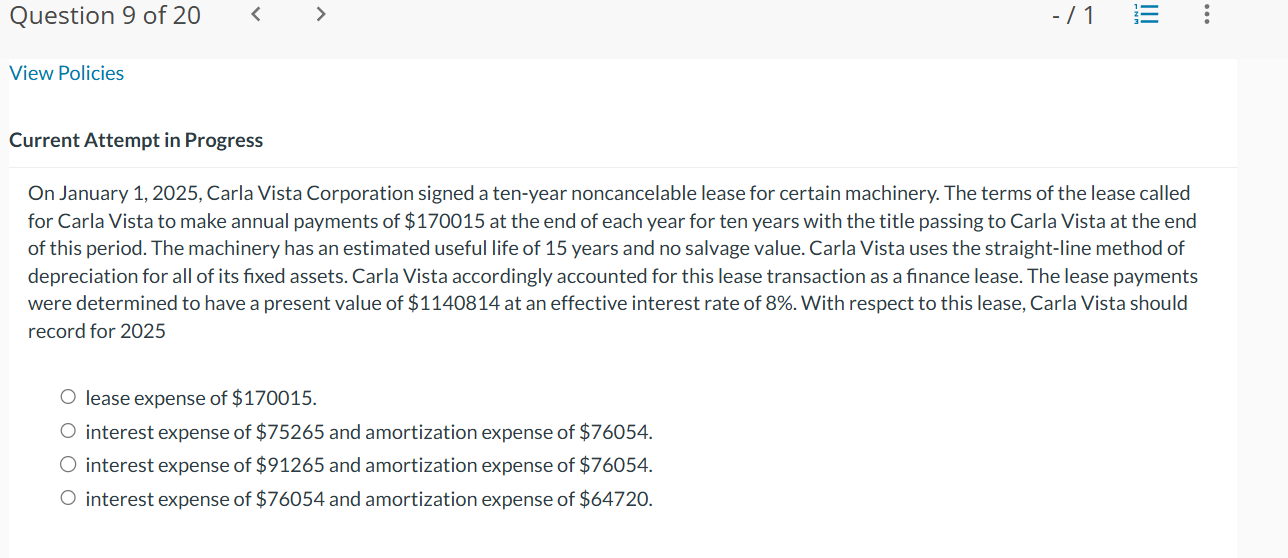This screenshot has height=558, width=1288.
Task: Click the '- / 1' score indicator
Action: (x=1074, y=16)
